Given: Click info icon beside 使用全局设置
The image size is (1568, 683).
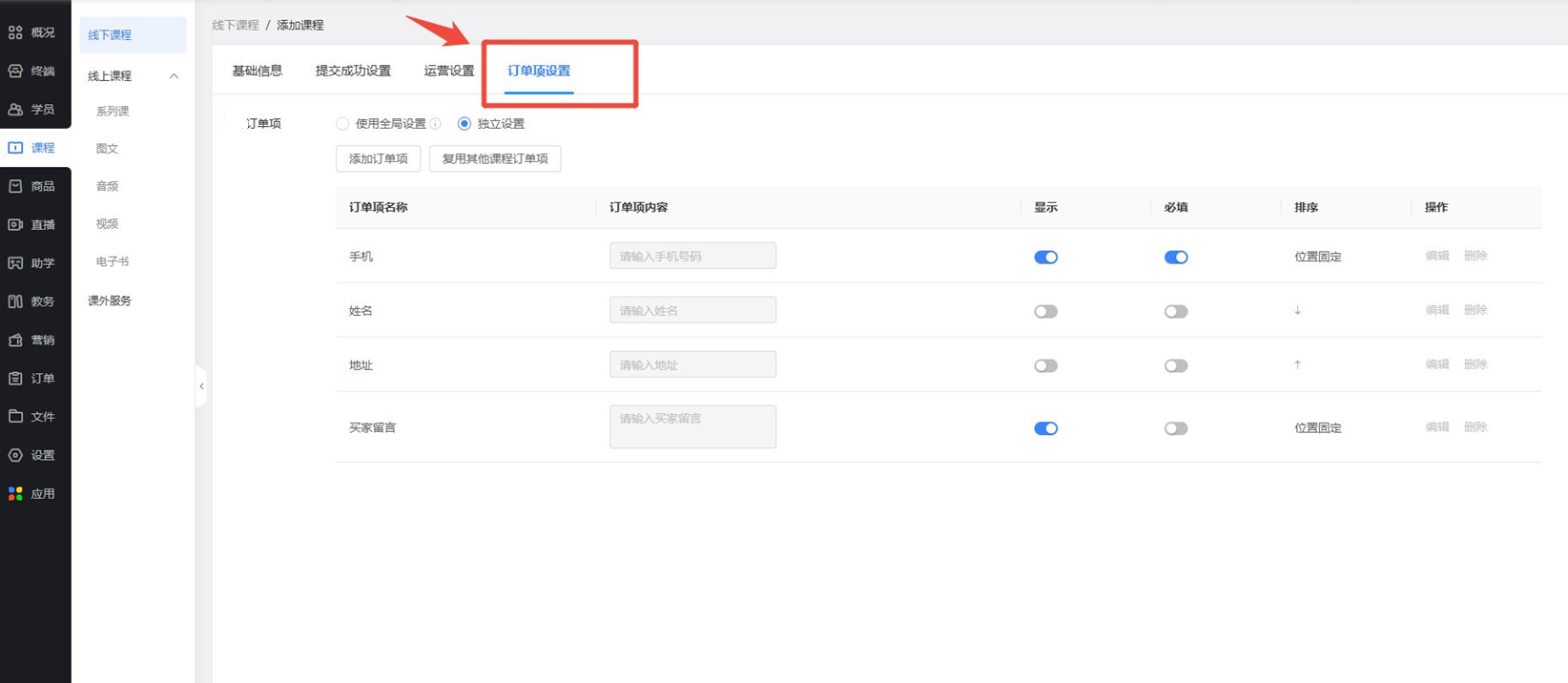Looking at the screenshot, I should (x=436, y=124).
